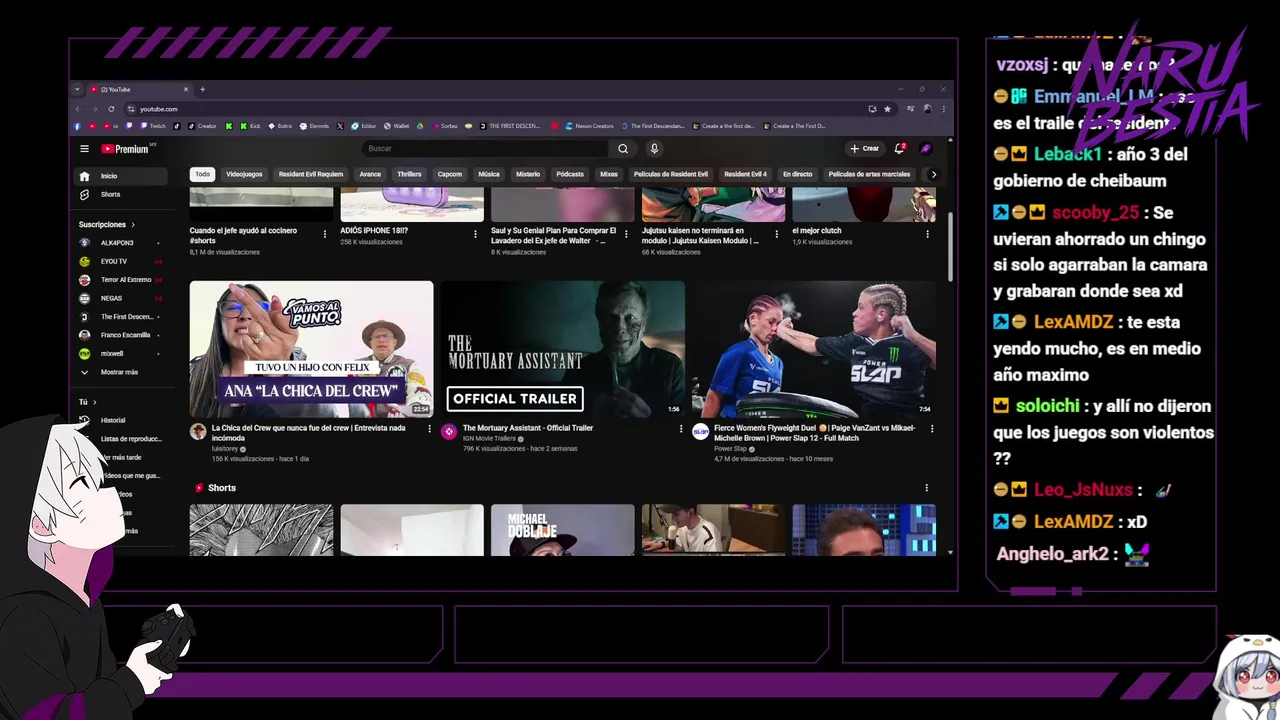Open the Crear dropdown button
Image resolution: width=1280 pixels, height=720 pixels.
coord(864,148)
